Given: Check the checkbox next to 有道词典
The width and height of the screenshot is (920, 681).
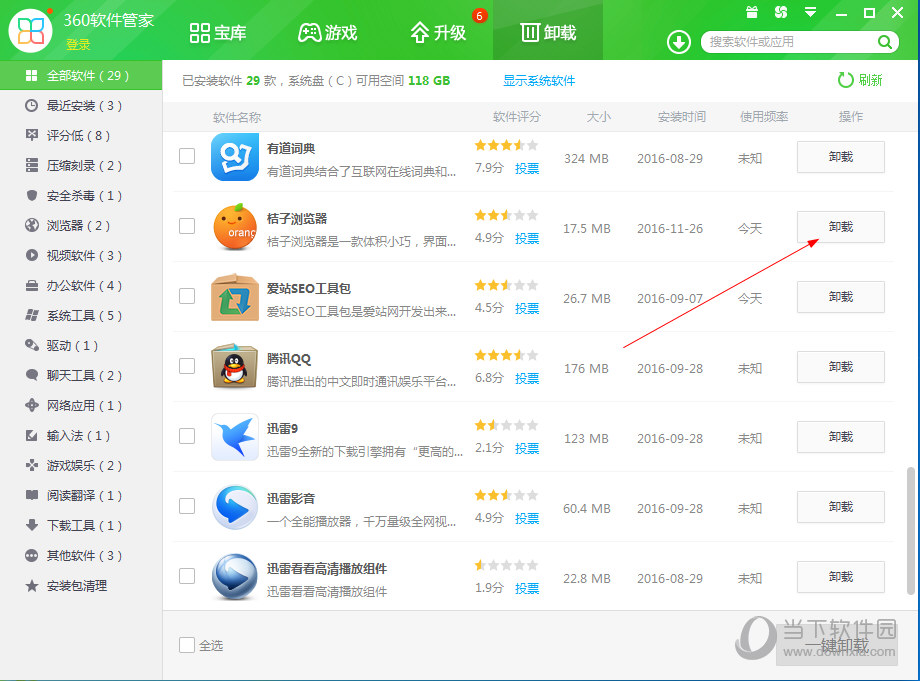Looking at the screenshot, I should coord(187,157).
